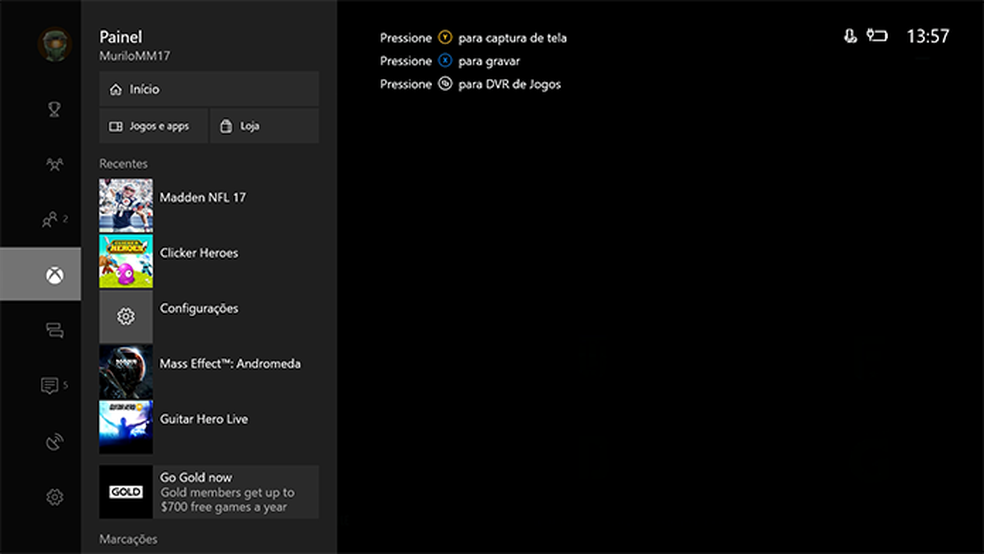Open the Parties chat tab
Image resolution: width=984 pixels, height=554 pixels.
click(x=55, y=330)
